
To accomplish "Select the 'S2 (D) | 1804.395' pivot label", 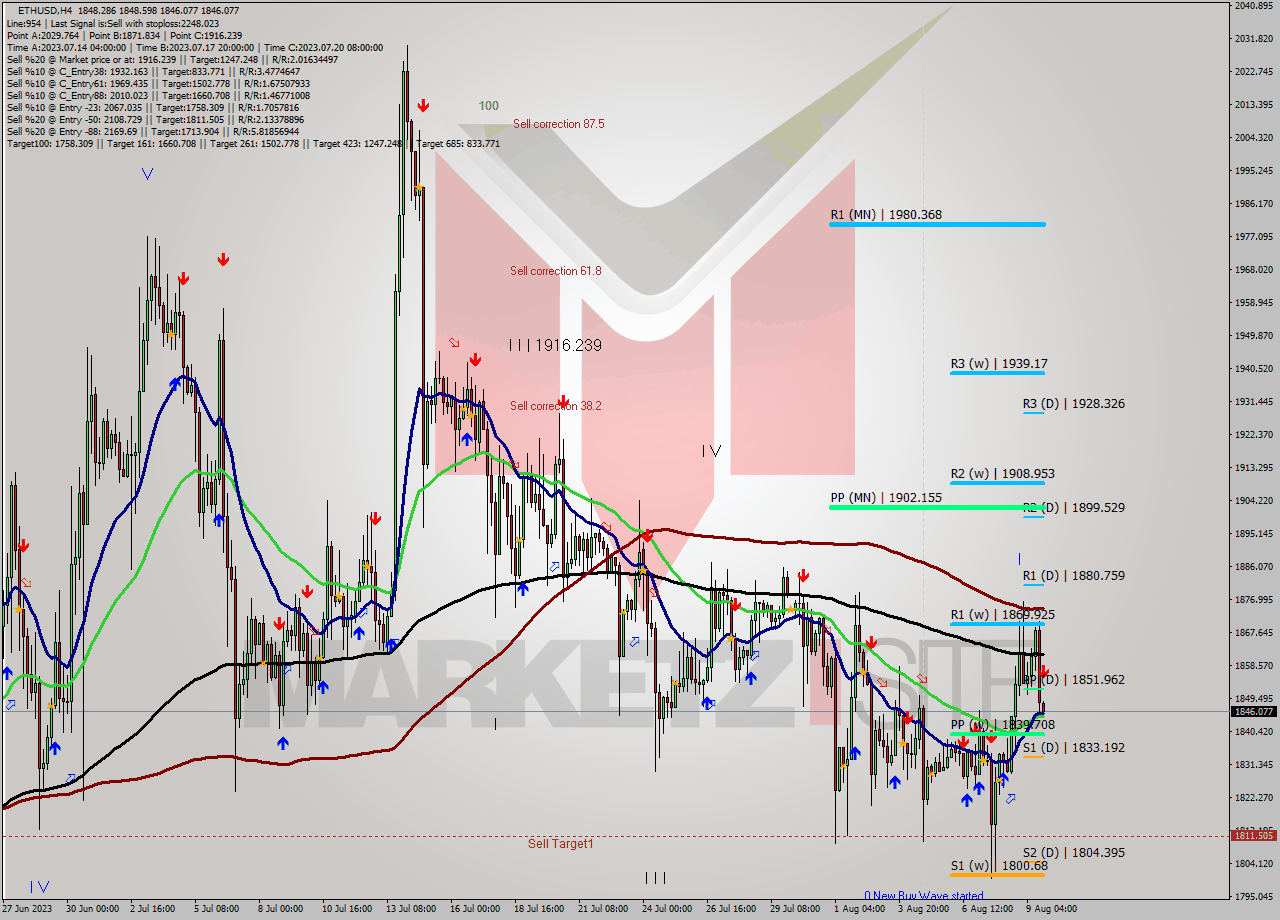I will click(x=1073, y=853).
